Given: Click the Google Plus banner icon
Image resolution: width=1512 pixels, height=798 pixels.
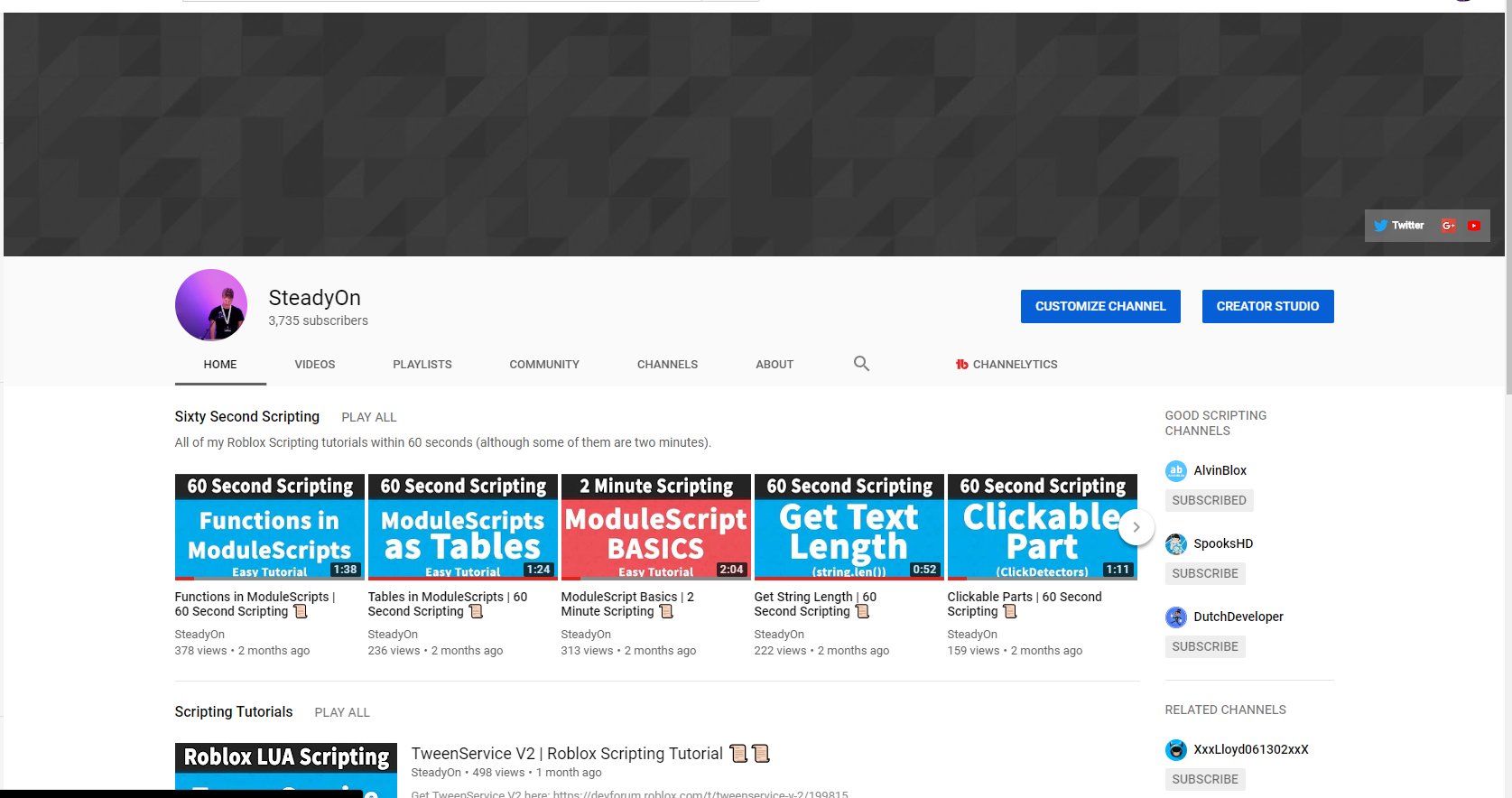Looking at the screenshot, I should [x=1449, y=226].
